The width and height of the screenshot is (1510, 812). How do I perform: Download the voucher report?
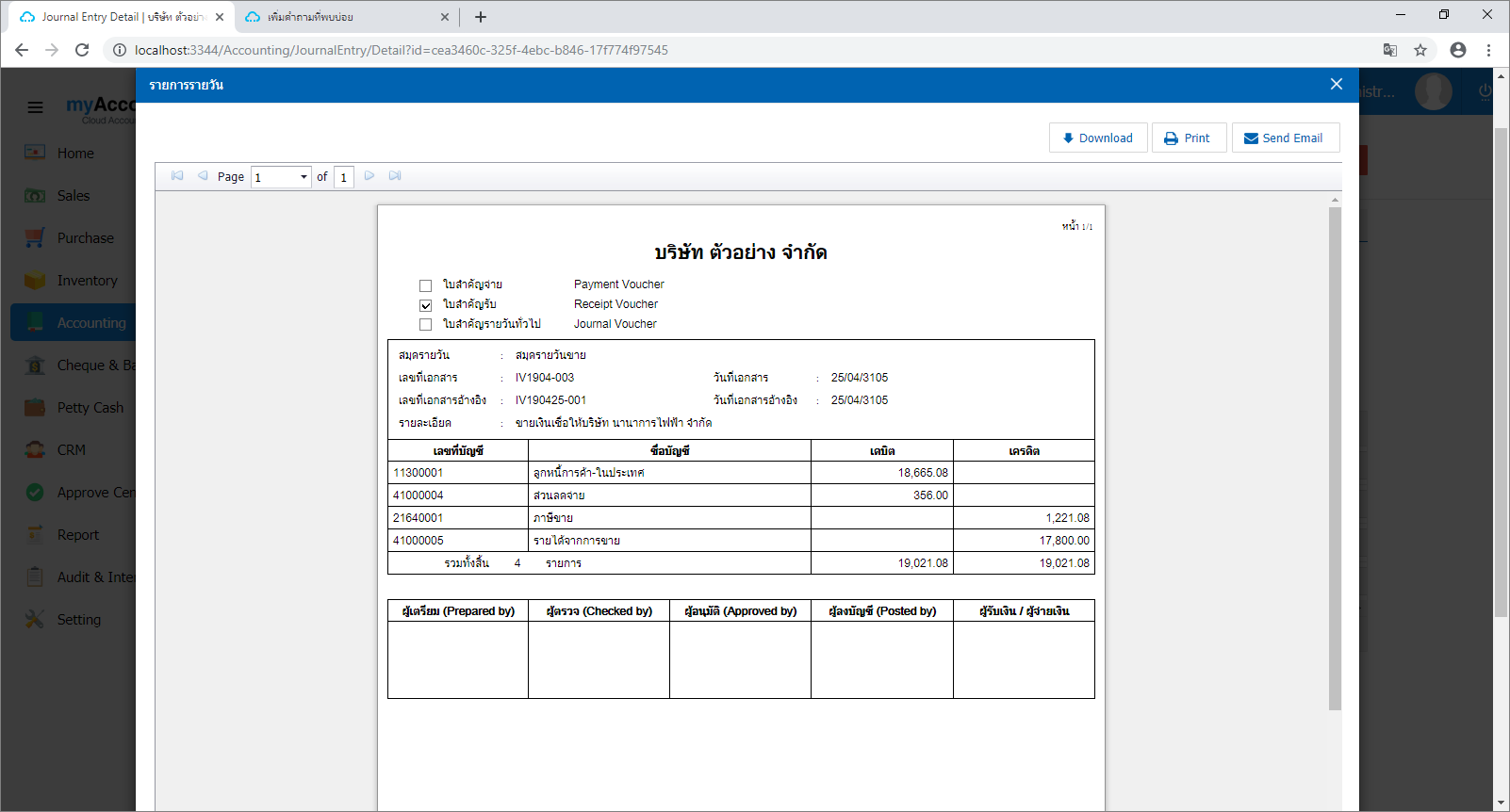coord(1098,138)
